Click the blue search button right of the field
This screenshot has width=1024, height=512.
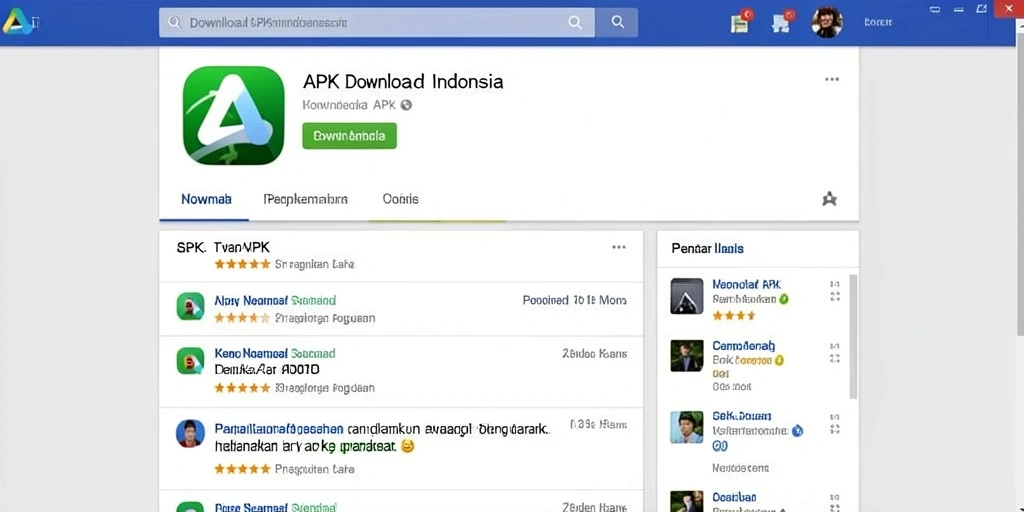tap(617, 22)
